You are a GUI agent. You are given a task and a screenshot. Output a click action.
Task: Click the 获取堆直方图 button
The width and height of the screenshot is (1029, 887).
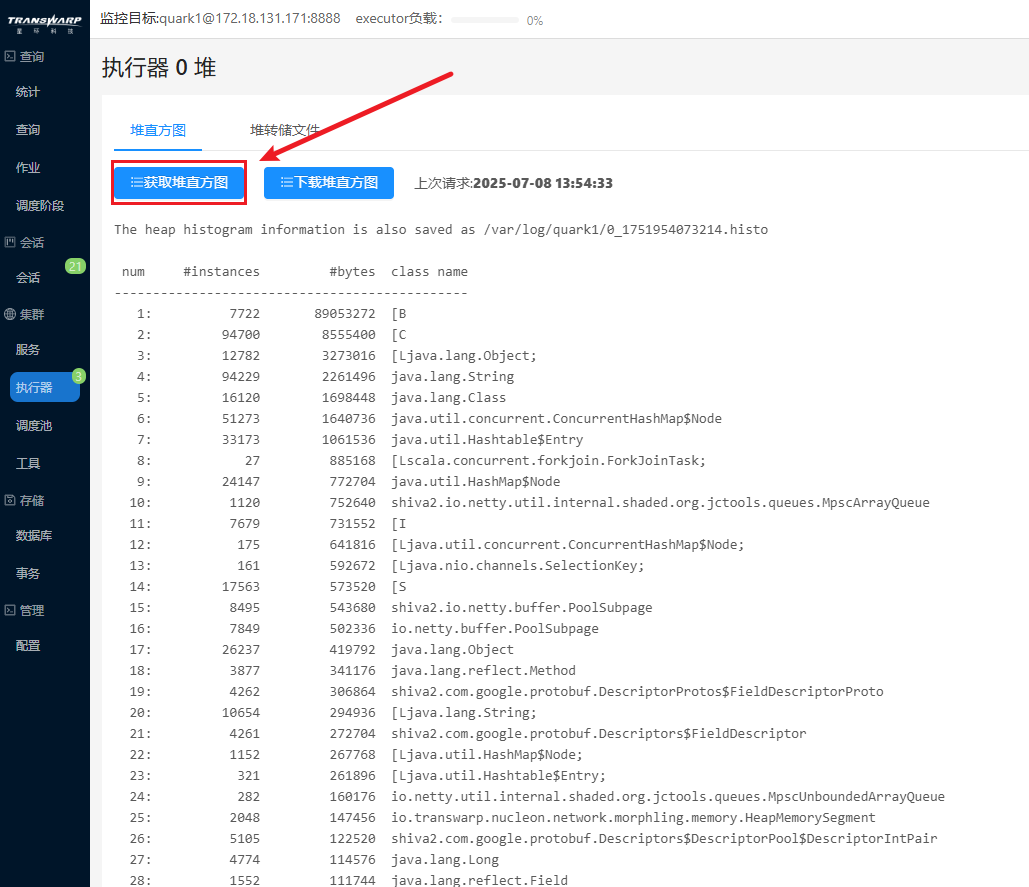pos(179,183)
